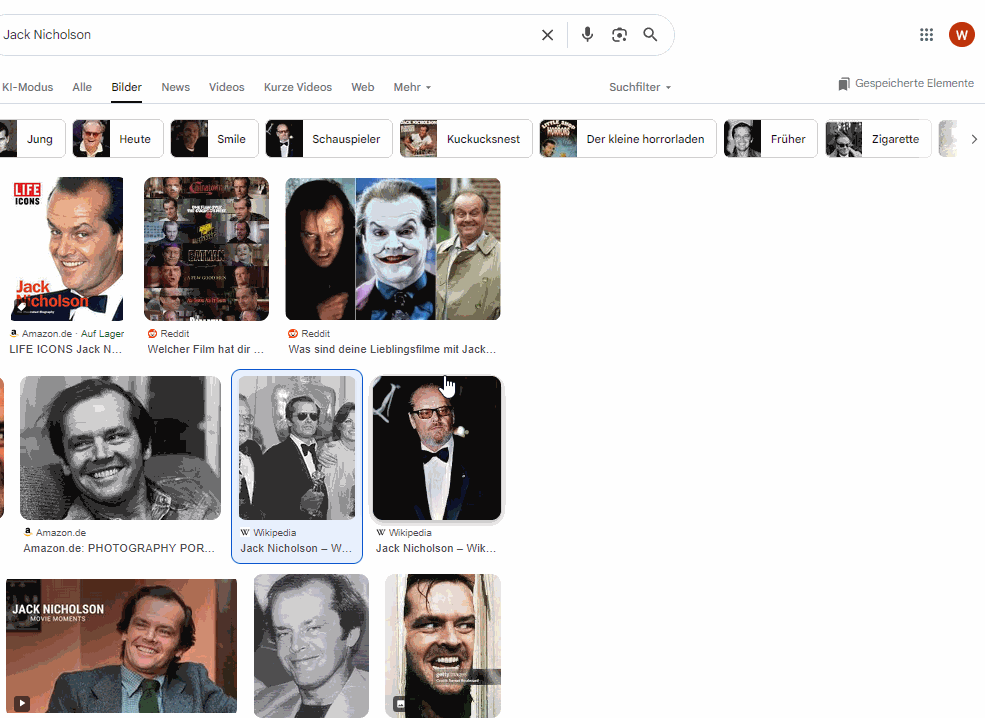Click the Amazon favicon above 'PHOTOGRAPHY POR...'
This screenshot has height=718, width=985.
click(28, 532)
